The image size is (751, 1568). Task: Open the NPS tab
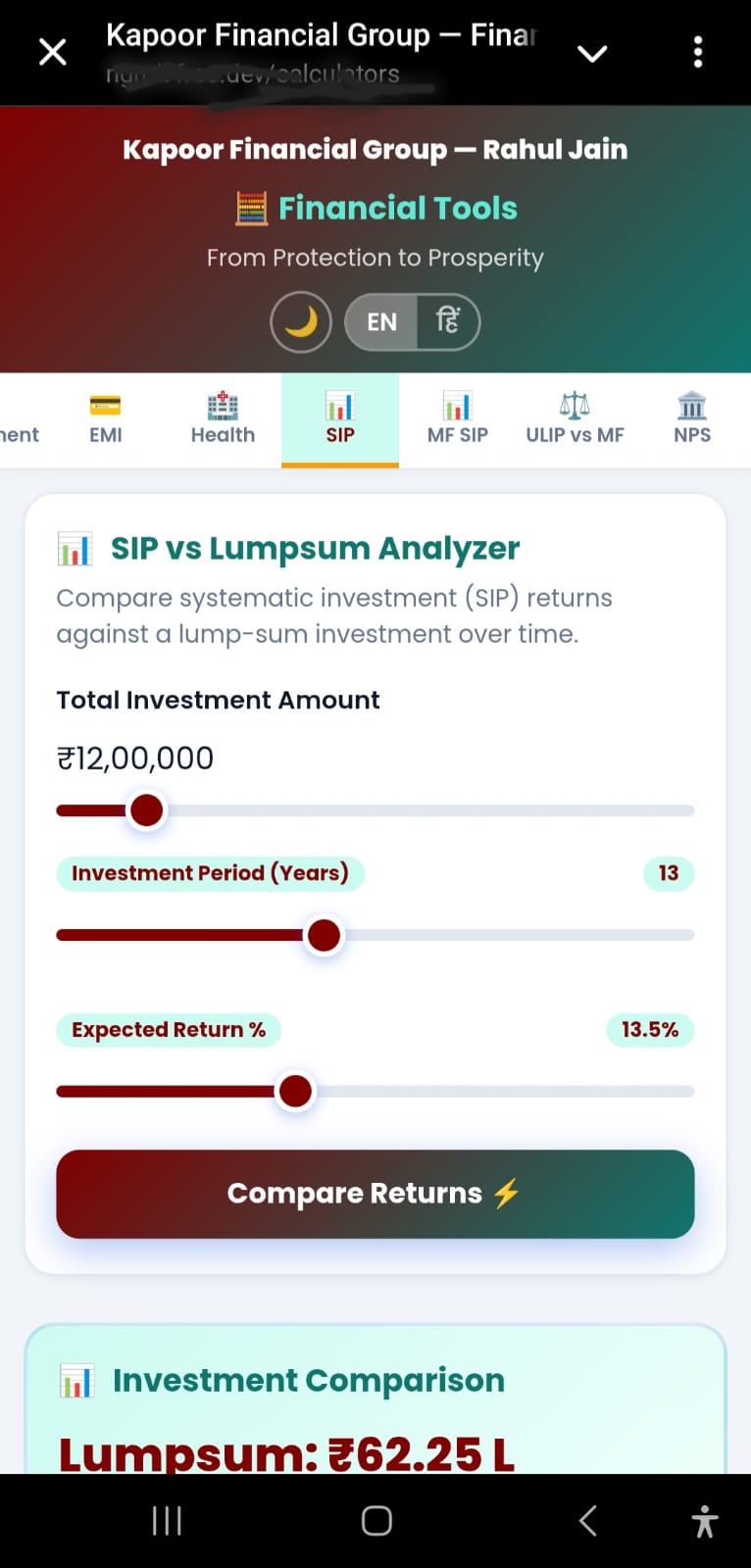[x=692, y=419]
